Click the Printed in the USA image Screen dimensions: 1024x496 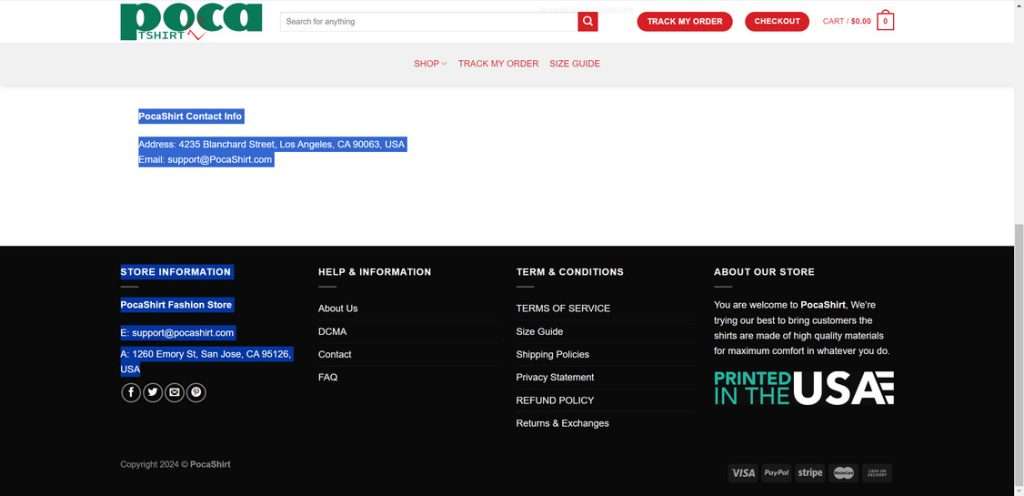pyautogui.click(x=803, y=388)
